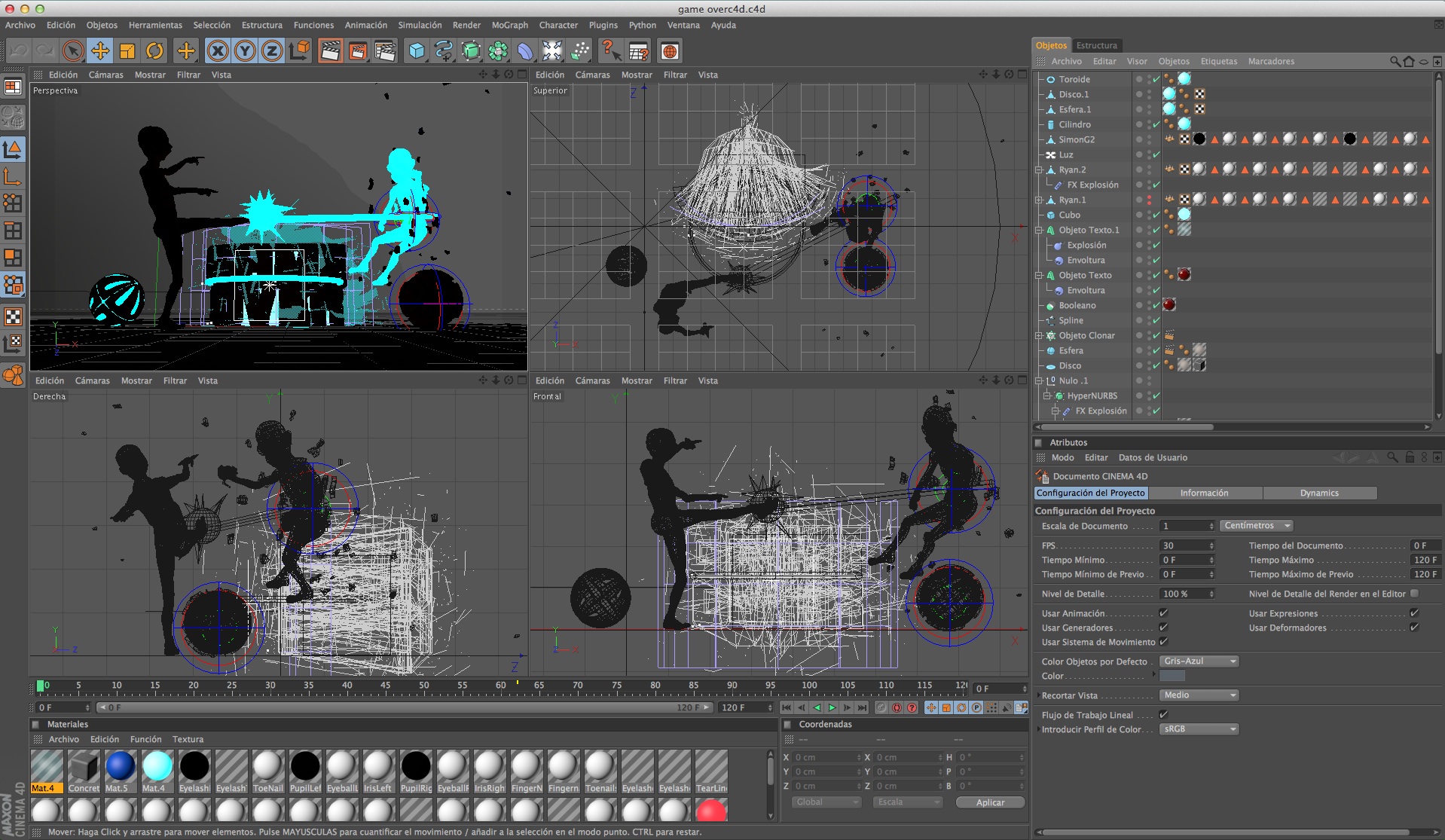This screenshot has height=840, width=1445.
Task: Open the deformer object icon
Action: tap(525, 51)
